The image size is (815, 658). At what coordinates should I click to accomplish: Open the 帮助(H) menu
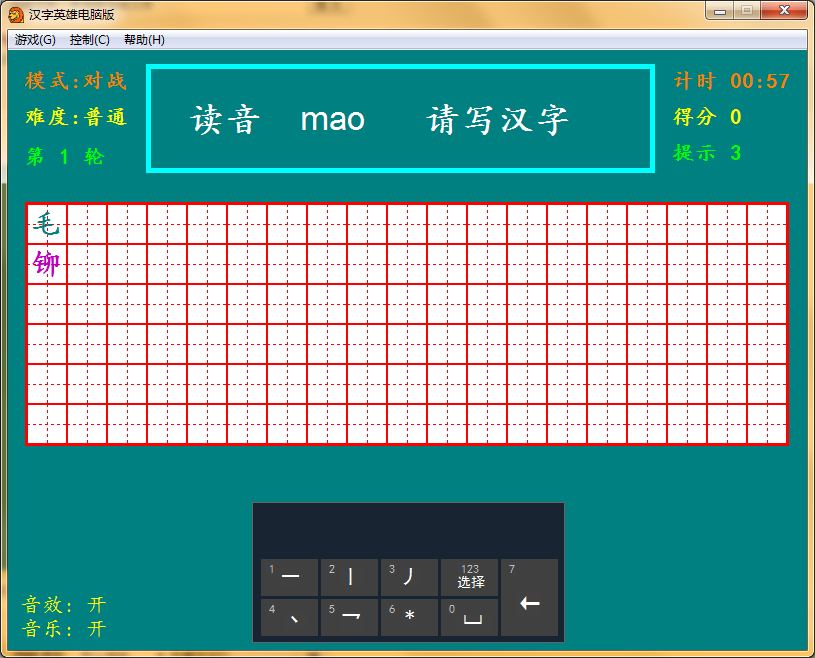144,40
